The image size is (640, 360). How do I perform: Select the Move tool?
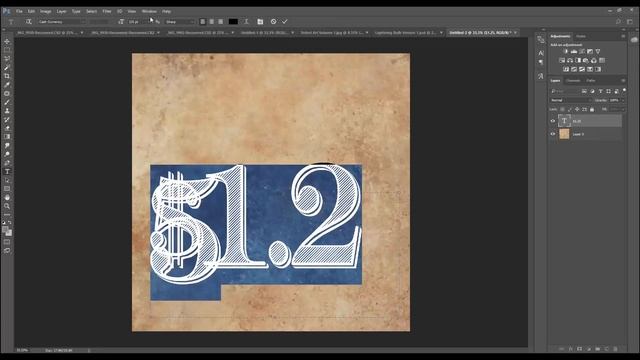(x=7, y=42)
